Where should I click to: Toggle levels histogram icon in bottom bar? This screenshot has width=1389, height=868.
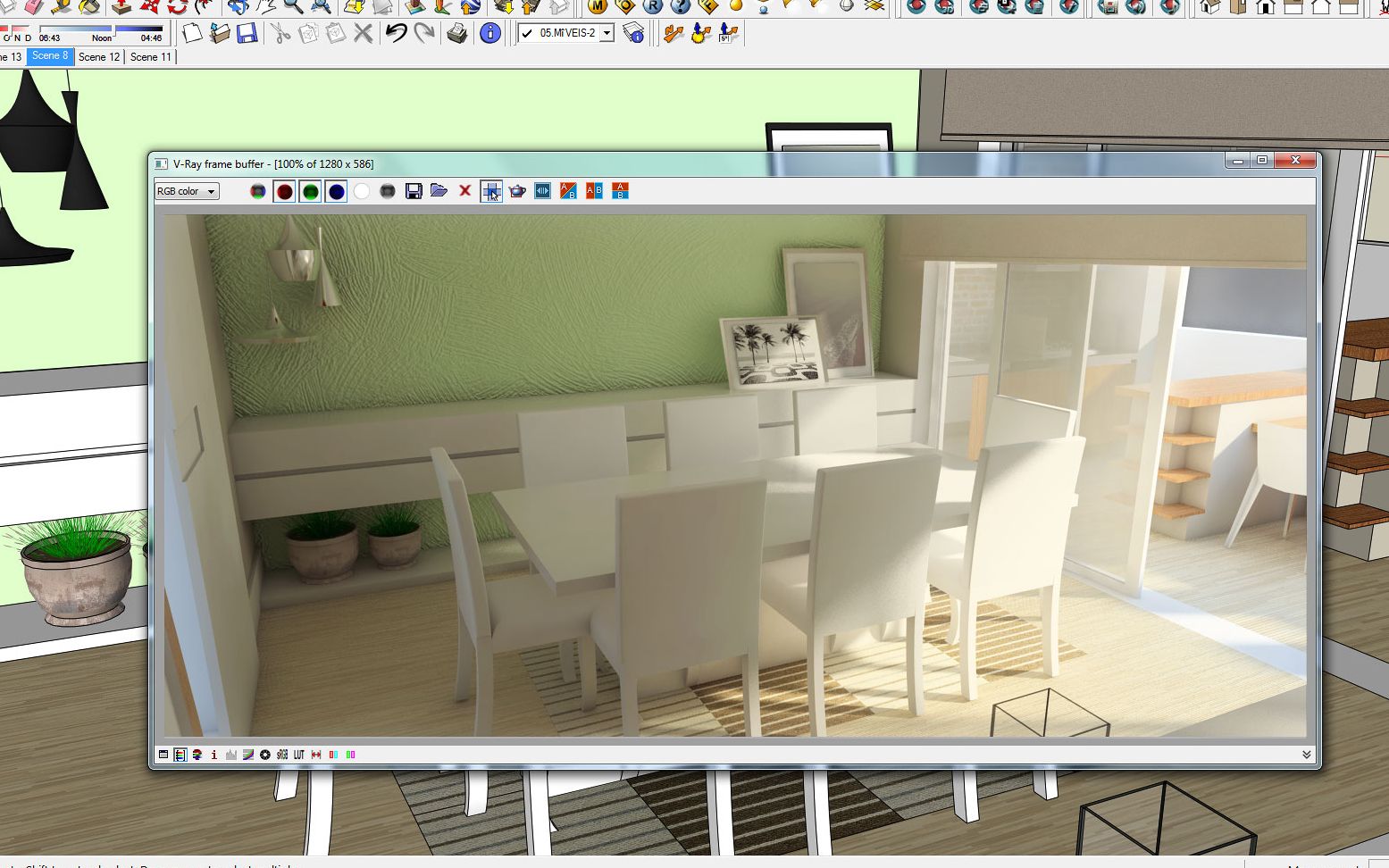click(231, 755)
